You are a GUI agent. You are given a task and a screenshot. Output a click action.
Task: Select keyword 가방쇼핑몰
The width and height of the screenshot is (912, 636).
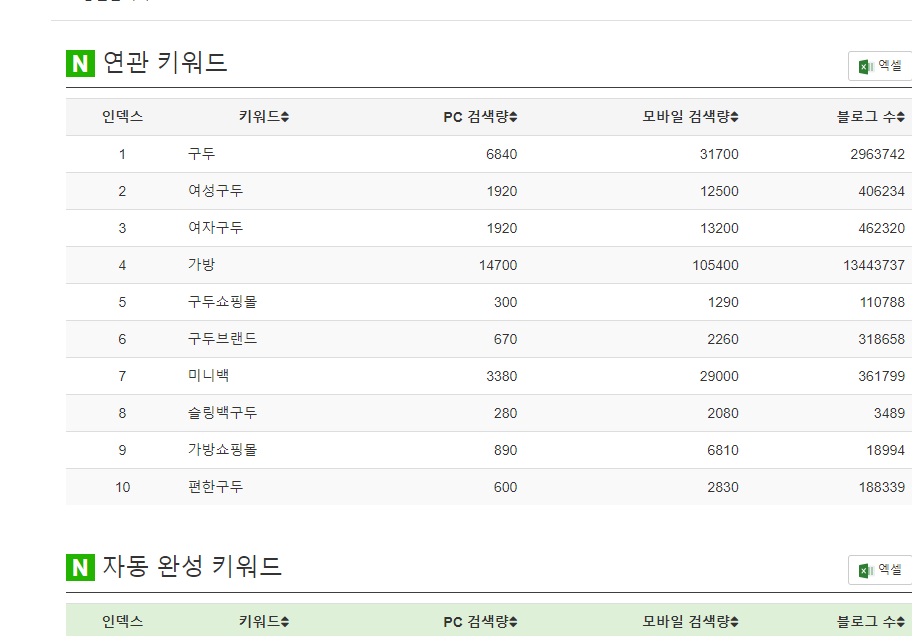pyautogui.click(x=222, y=450)
